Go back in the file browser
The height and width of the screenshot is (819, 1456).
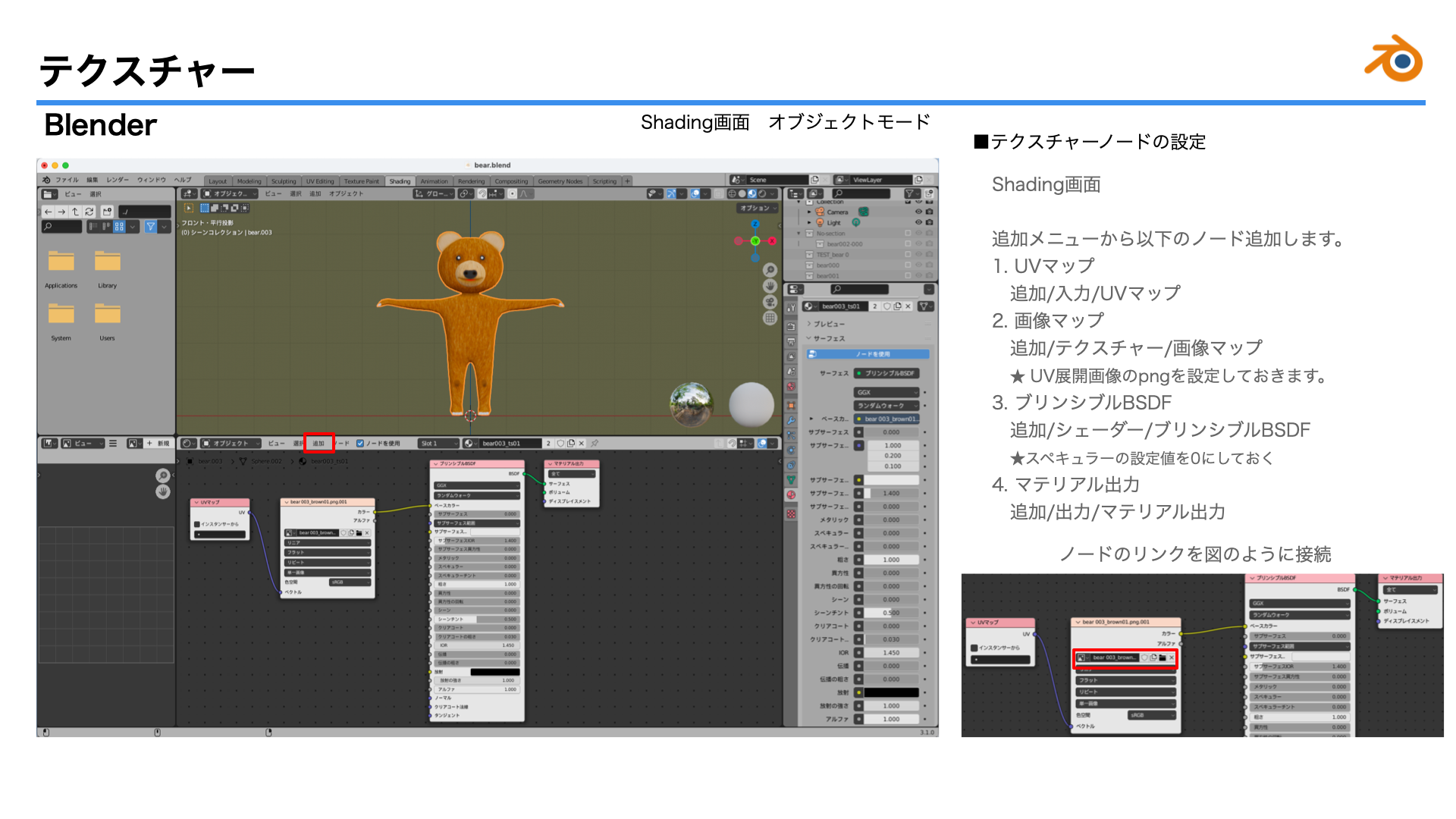click(49, 212)
